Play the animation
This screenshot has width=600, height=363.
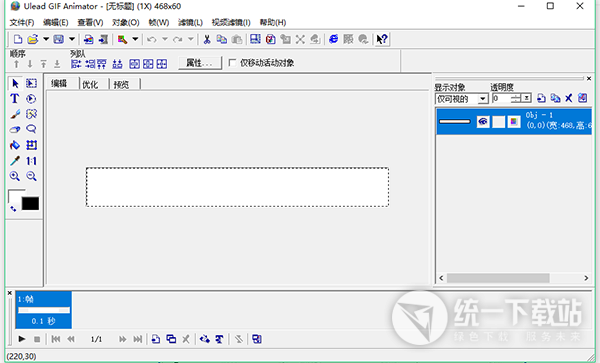22,339
